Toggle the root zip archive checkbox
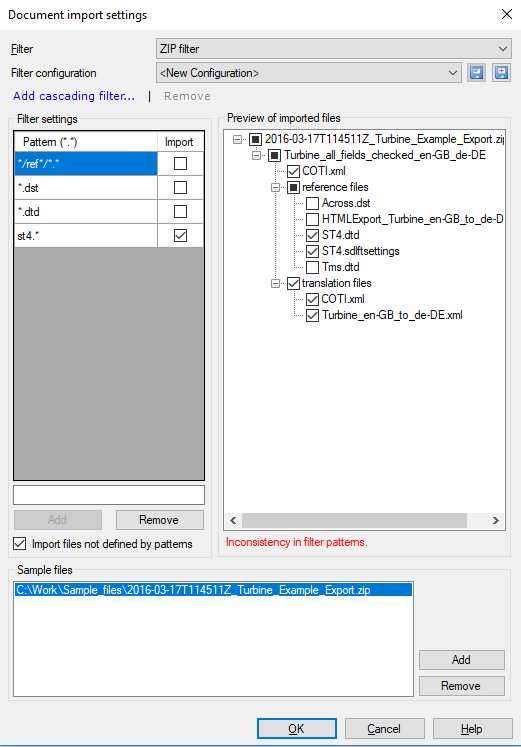Viewport: 521px width, 747px height. pos(256,139)
